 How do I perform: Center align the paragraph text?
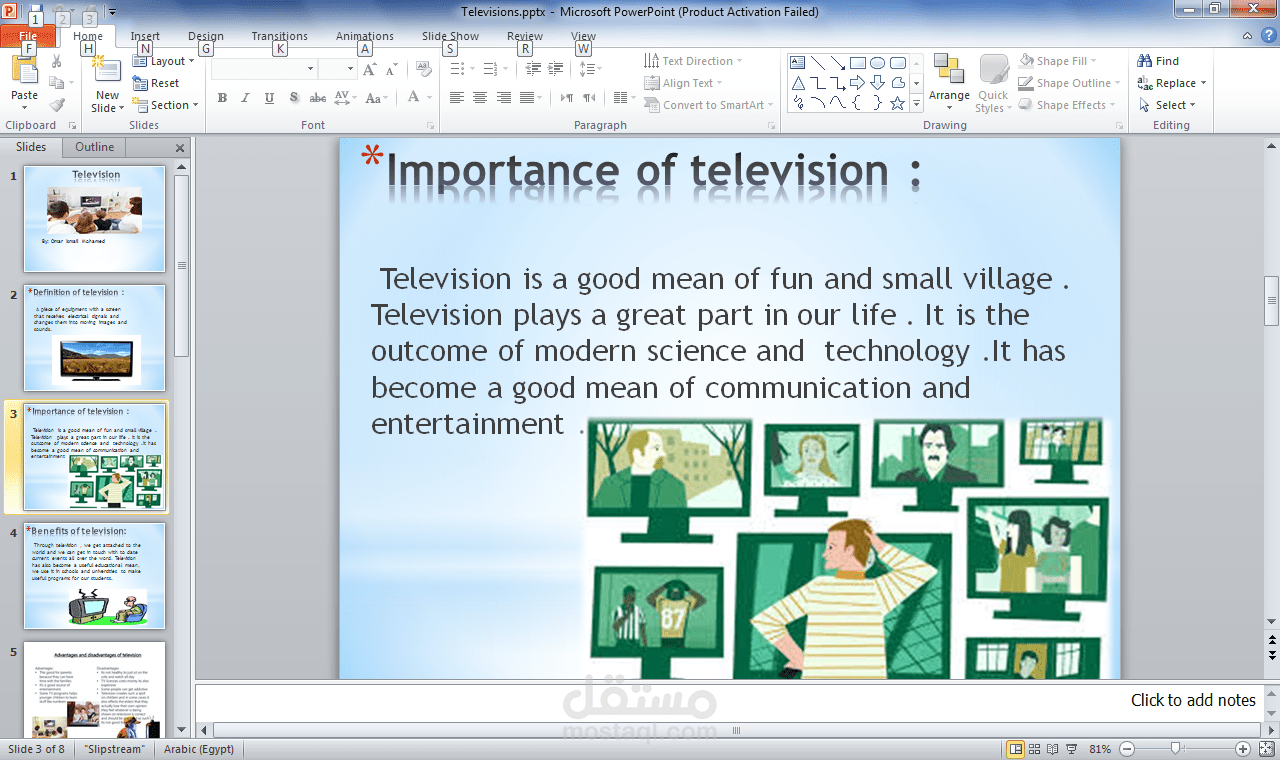pos(479,96)
